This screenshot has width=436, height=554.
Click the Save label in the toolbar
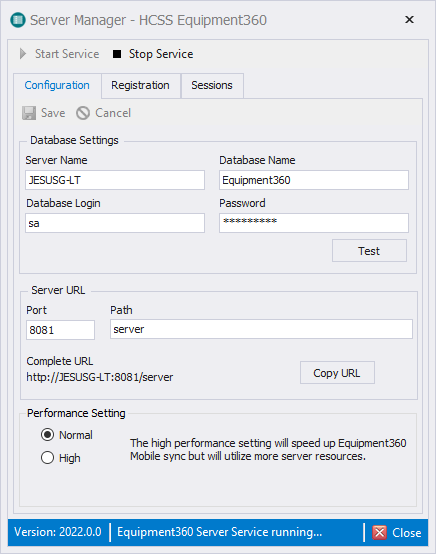53,113
